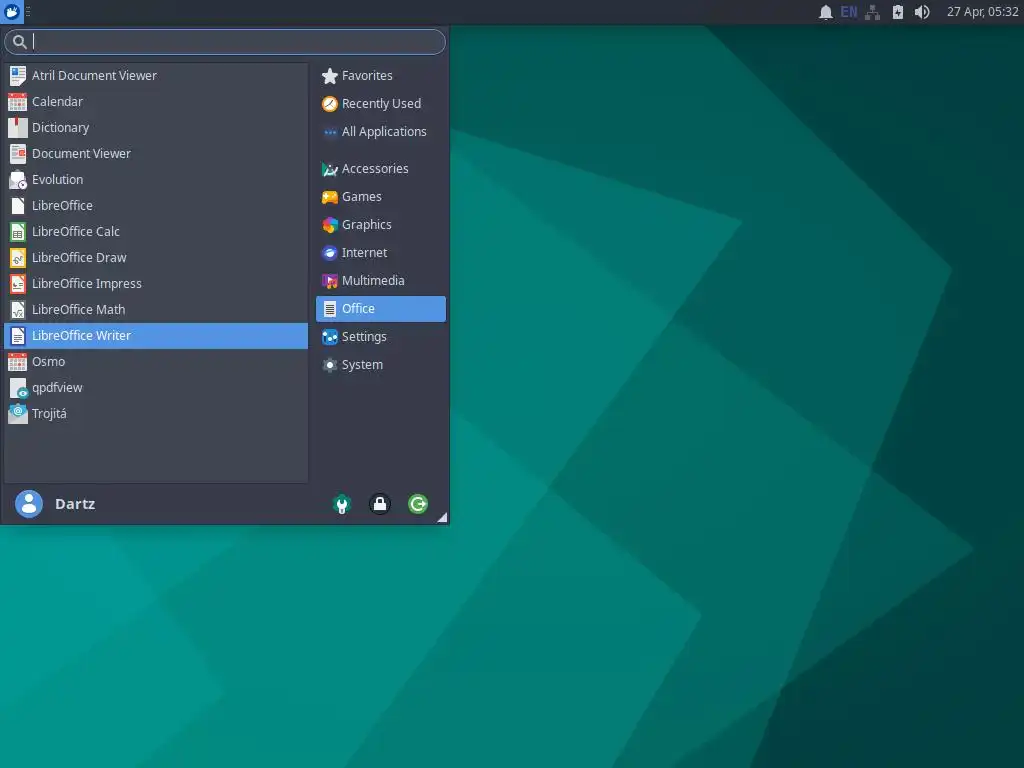The image size is (1024, 768).
Task: Click green log out icon
Action: pyautogui.click(x=418, y=504)
